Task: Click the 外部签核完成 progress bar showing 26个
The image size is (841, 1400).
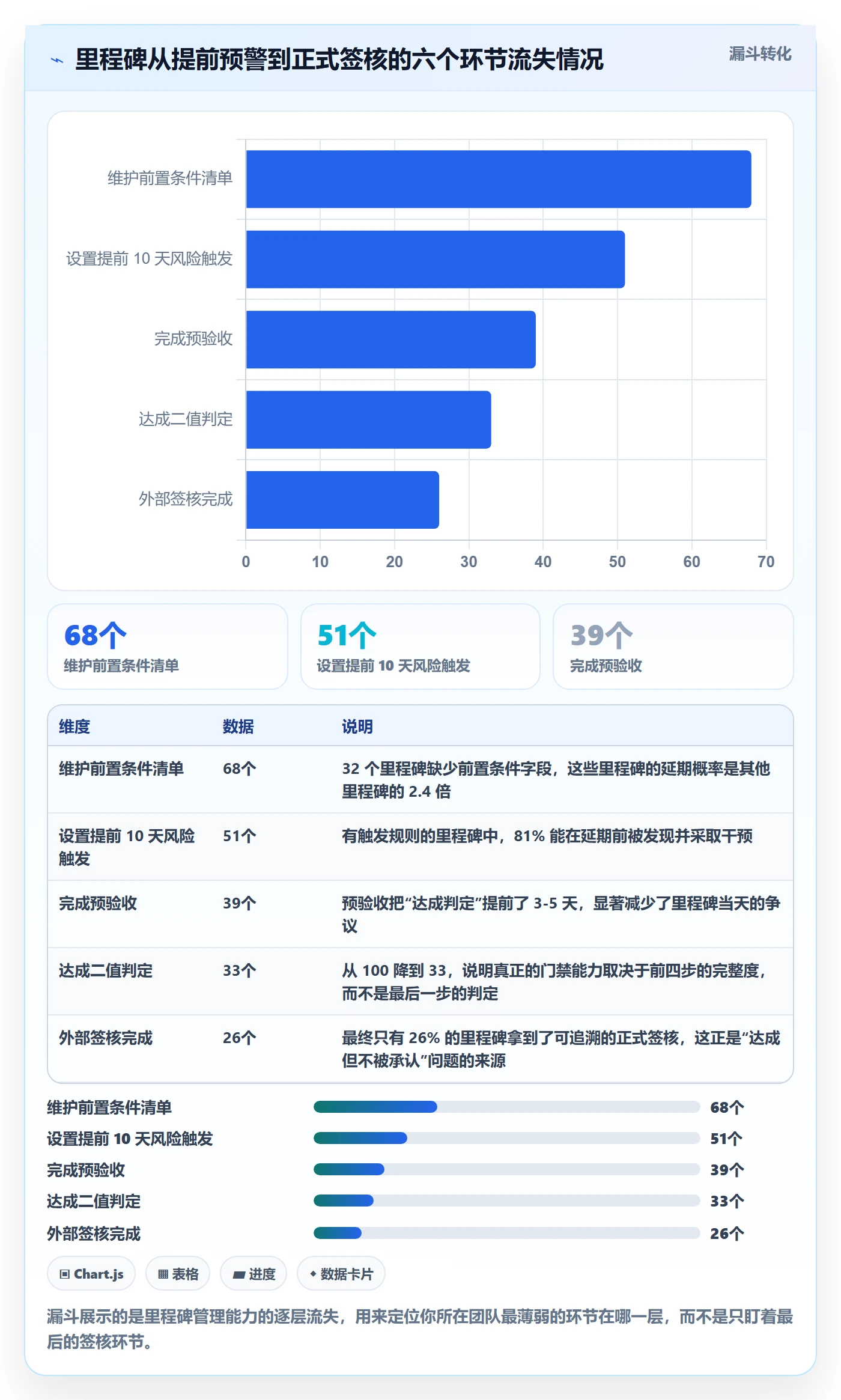Action: [x=507, y=1233]
